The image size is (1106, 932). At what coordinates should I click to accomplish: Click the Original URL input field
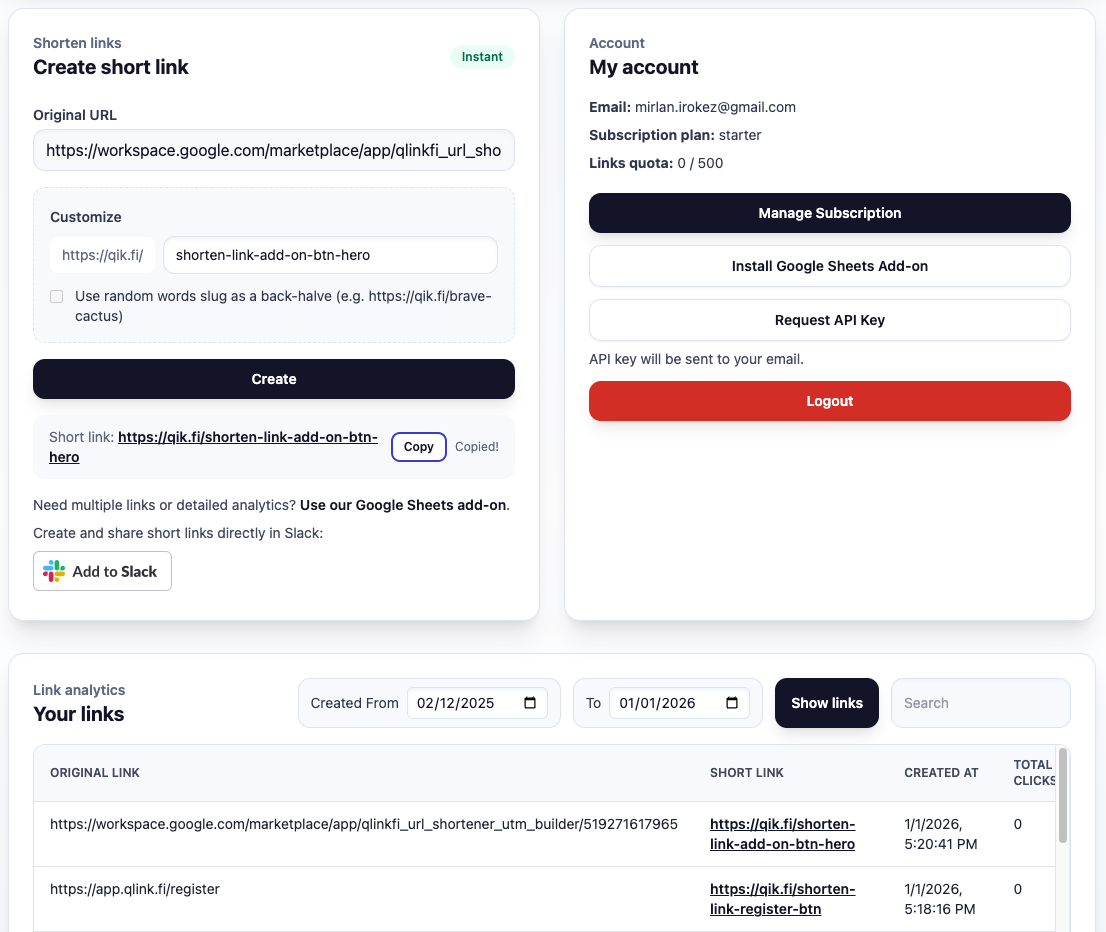click(x=274, y=150)
